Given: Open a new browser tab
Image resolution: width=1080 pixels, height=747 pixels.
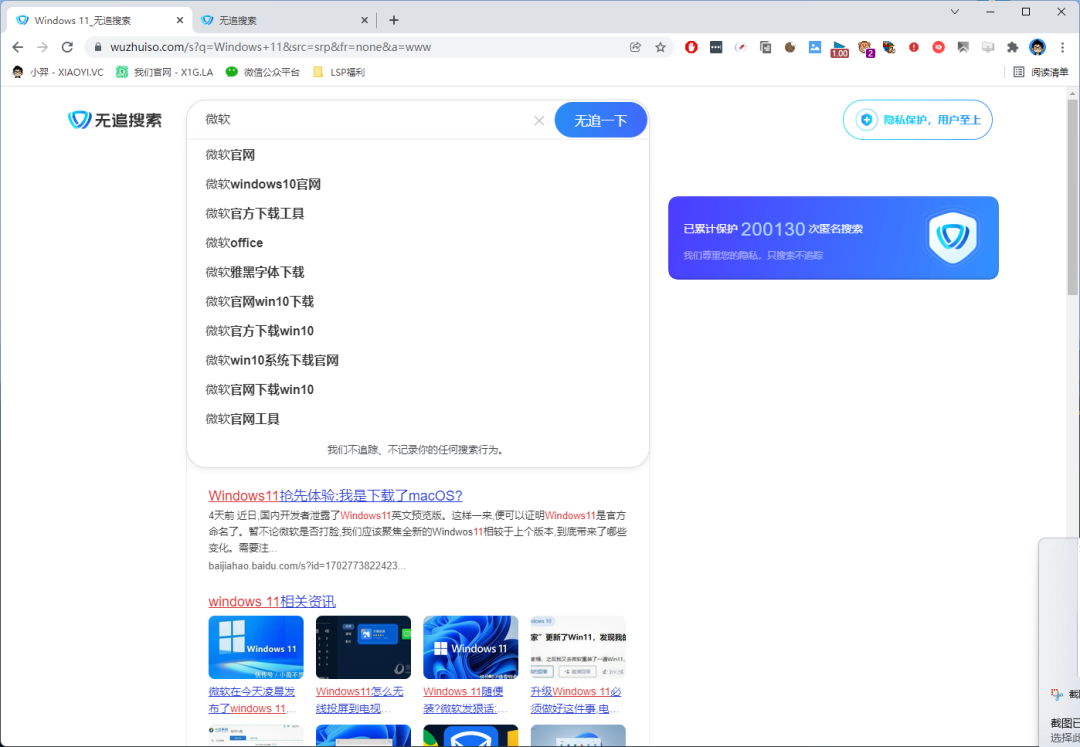Looking at the screenshot, I should 393,20.
